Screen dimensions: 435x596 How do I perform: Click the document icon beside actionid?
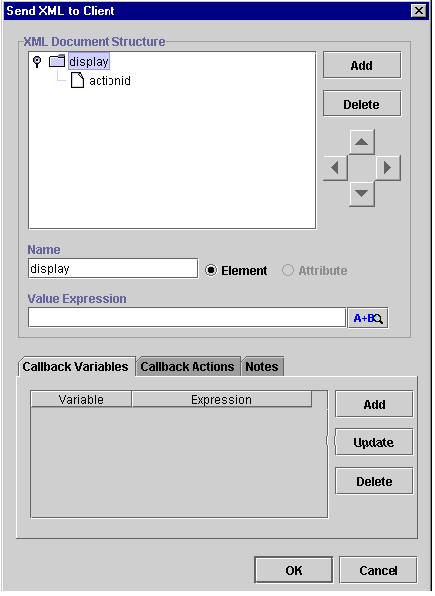(x=77, y=81)
